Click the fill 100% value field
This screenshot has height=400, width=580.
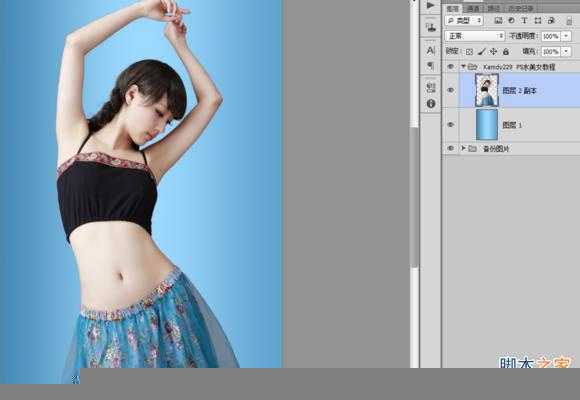click(x=552, y=51)
